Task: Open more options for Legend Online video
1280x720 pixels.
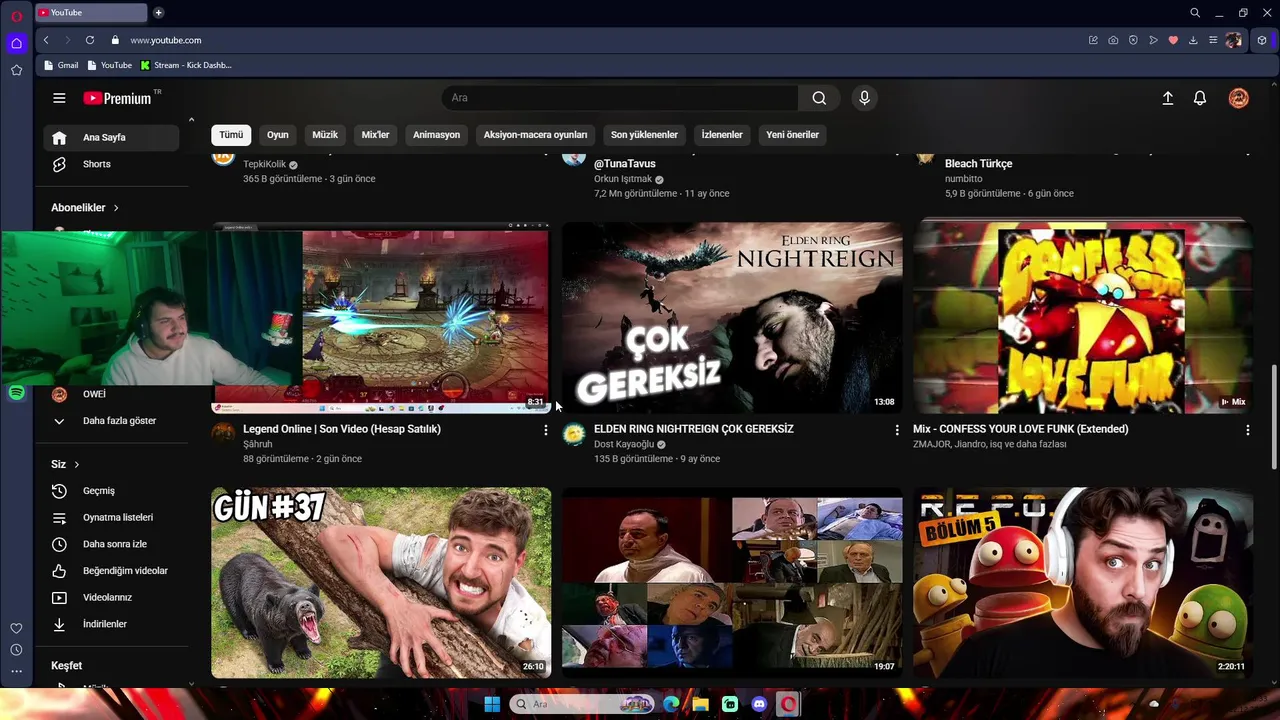Action: (x=545, y=430)
